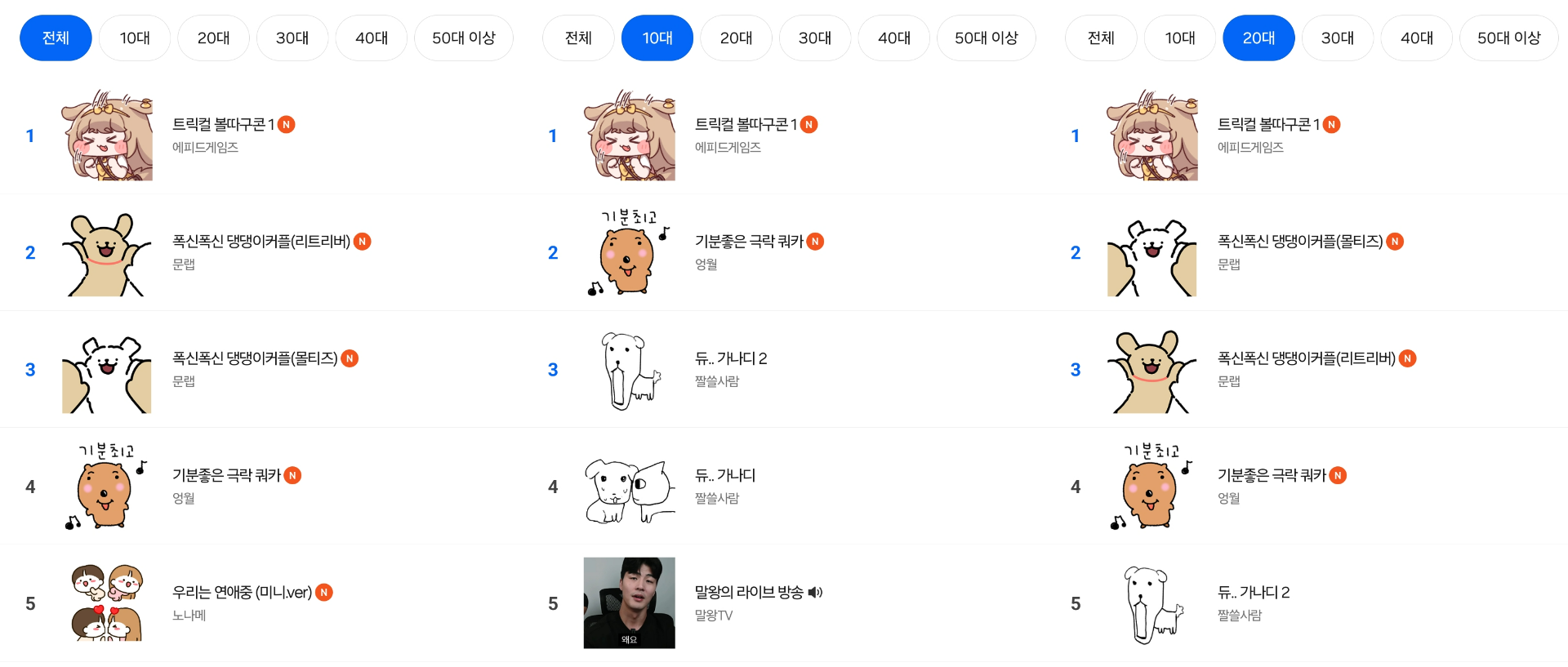Click the speaker icon next to 말왕의 라이브 방송
This screenshot has width=1568, height=667.
pos(814,592)
